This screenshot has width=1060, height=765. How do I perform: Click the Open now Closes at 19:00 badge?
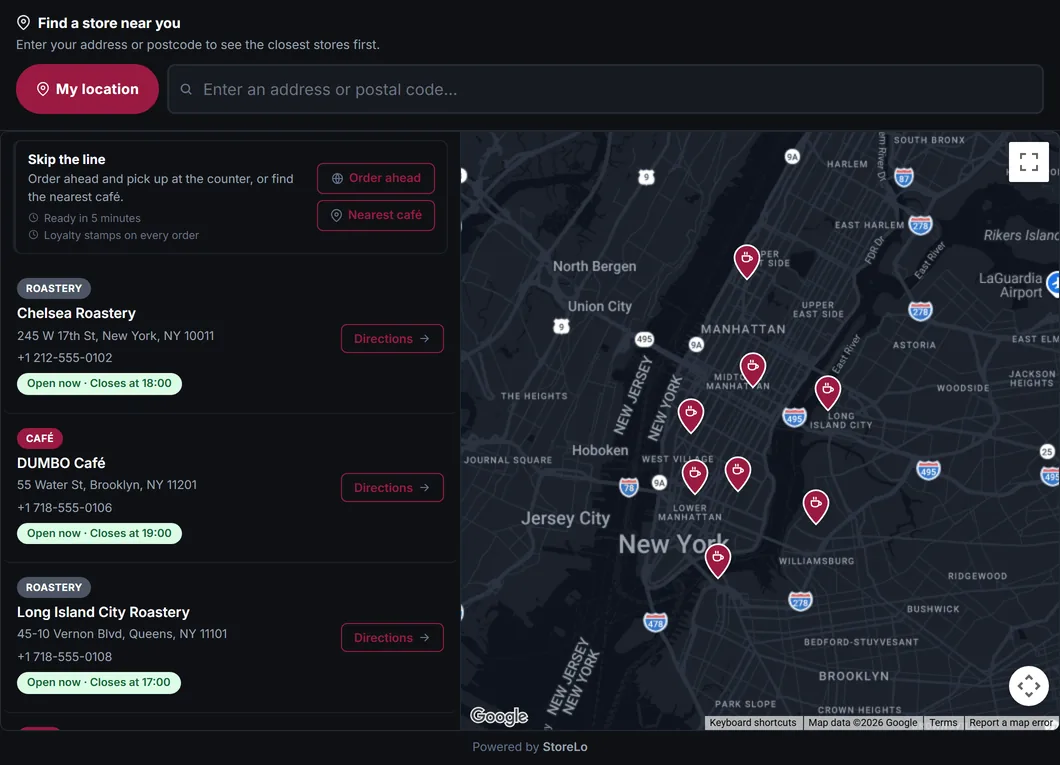(99, 533)
